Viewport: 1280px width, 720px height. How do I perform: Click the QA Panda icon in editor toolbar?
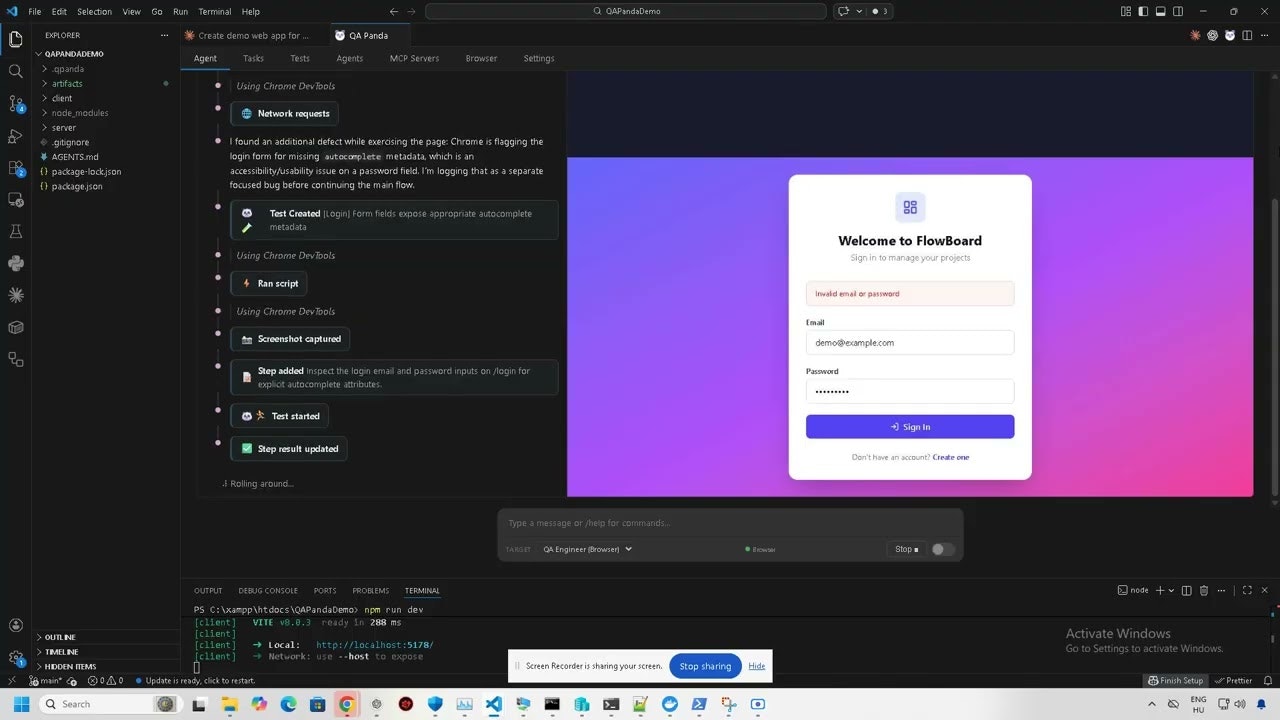tap(1229, 35)
